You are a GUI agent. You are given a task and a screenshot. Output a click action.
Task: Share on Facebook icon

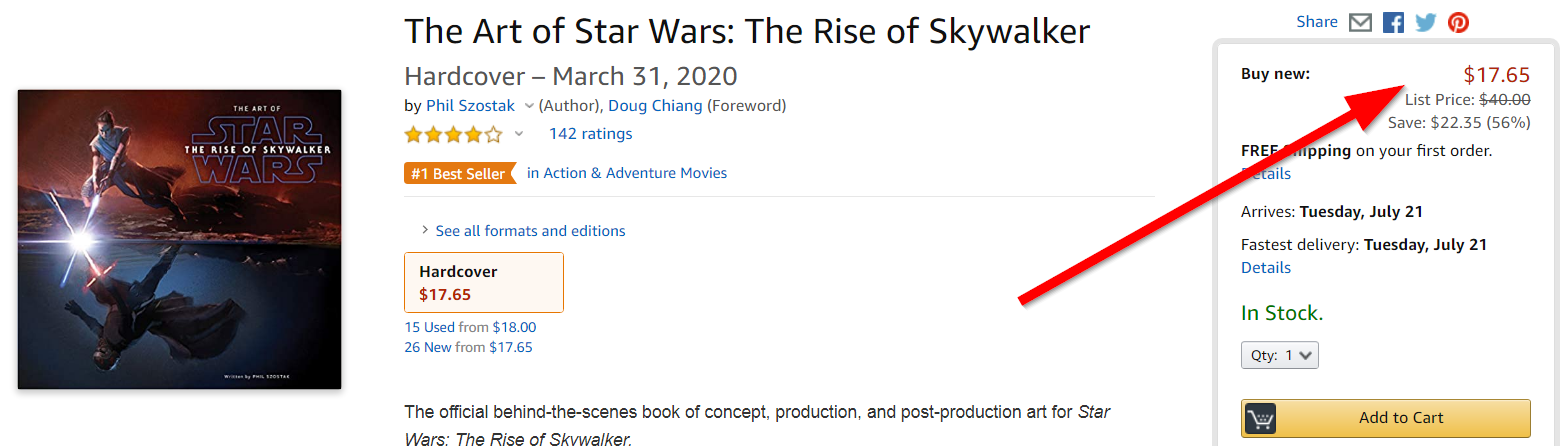(1393, 22)
